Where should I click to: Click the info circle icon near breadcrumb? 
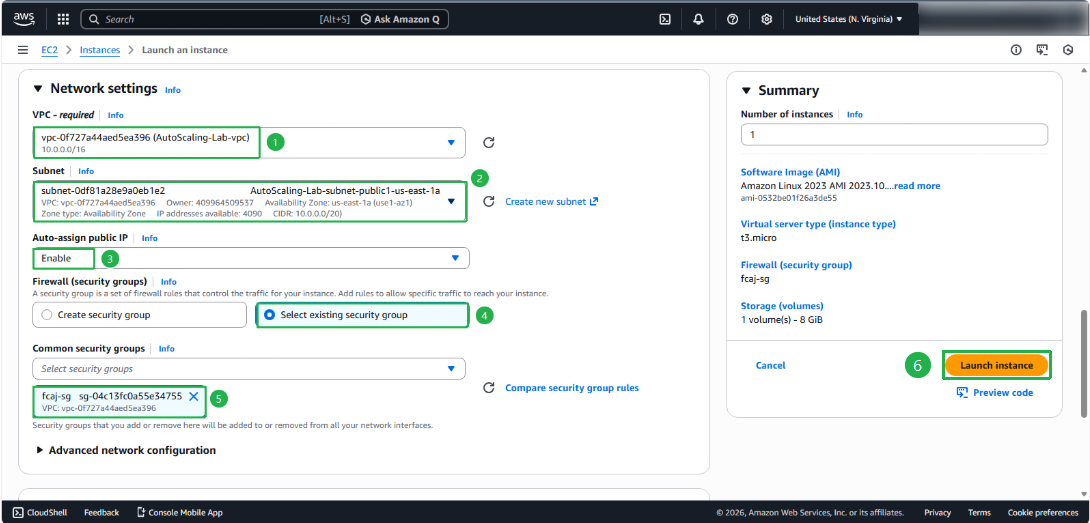[x=1016, y=50]
